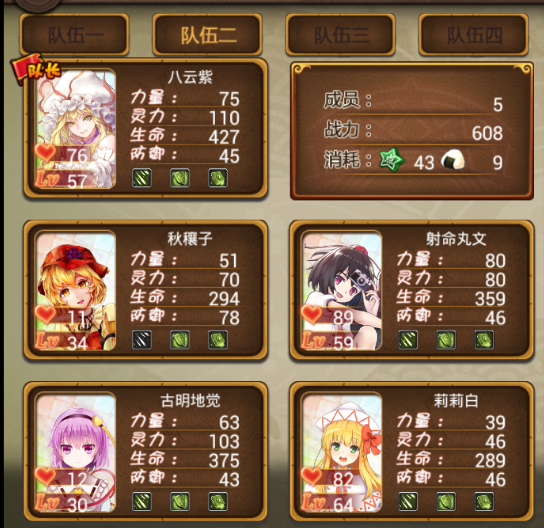This screenshot has width=544, height=528.
Task: Click the rice ball cost icon
Action: (x=453, y=160)
